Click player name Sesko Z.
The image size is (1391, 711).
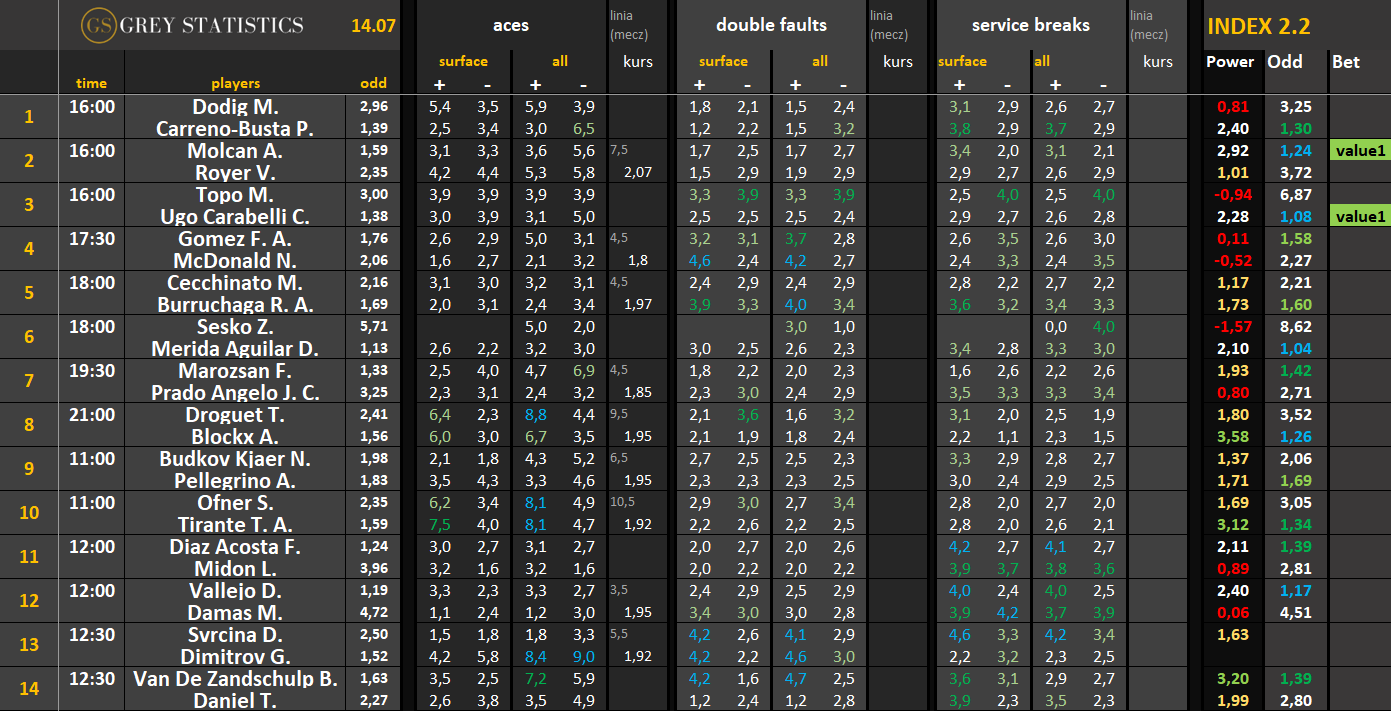click(x=235, y=326)
